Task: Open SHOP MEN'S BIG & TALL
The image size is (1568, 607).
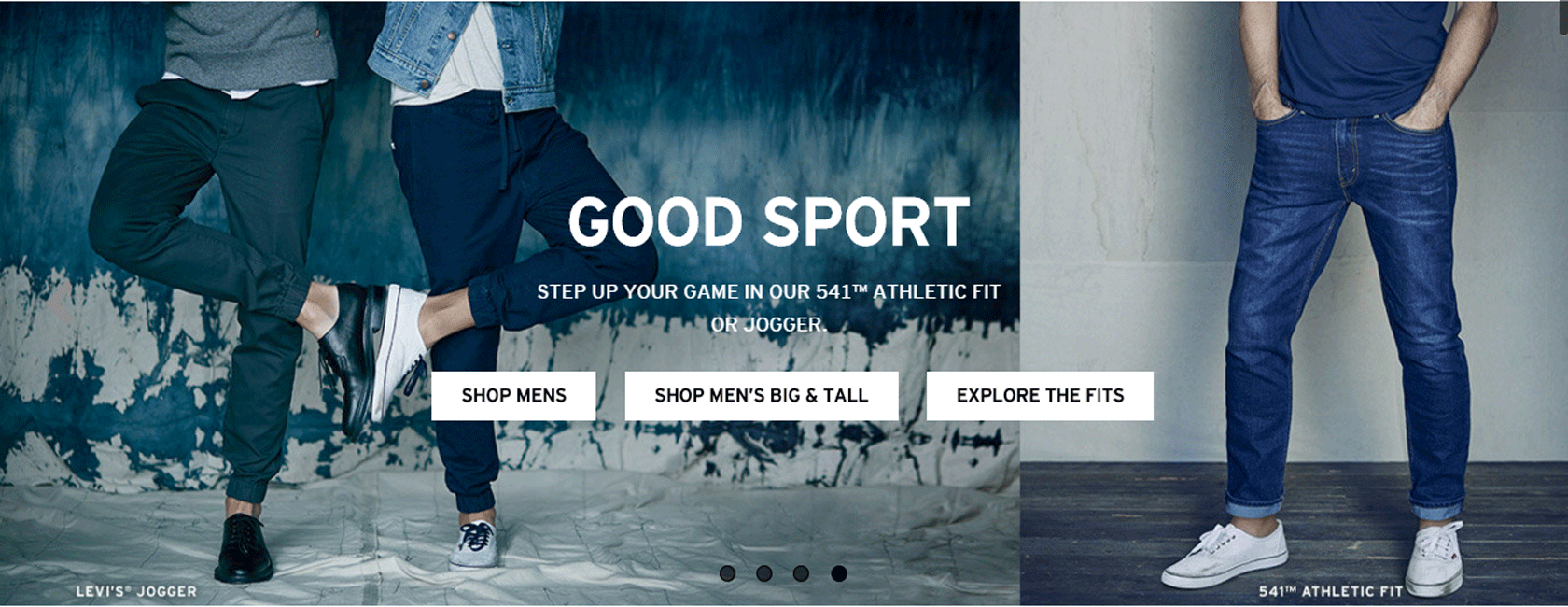Action: [762, 396]
